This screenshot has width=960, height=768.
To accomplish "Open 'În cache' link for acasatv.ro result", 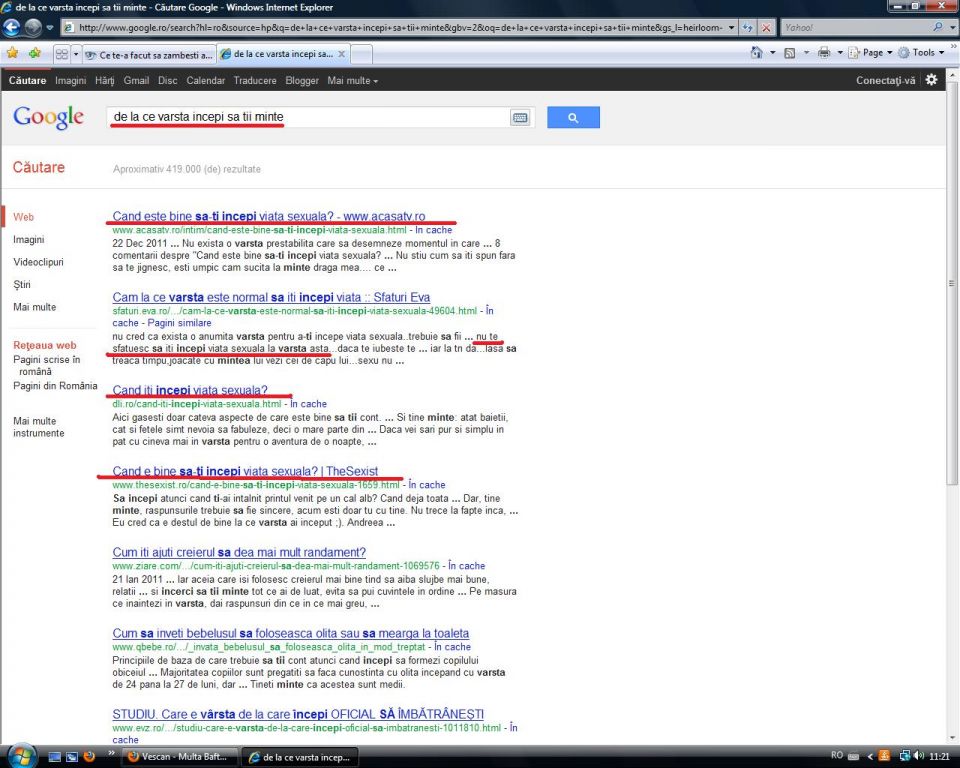I will [x=433, y=230].
